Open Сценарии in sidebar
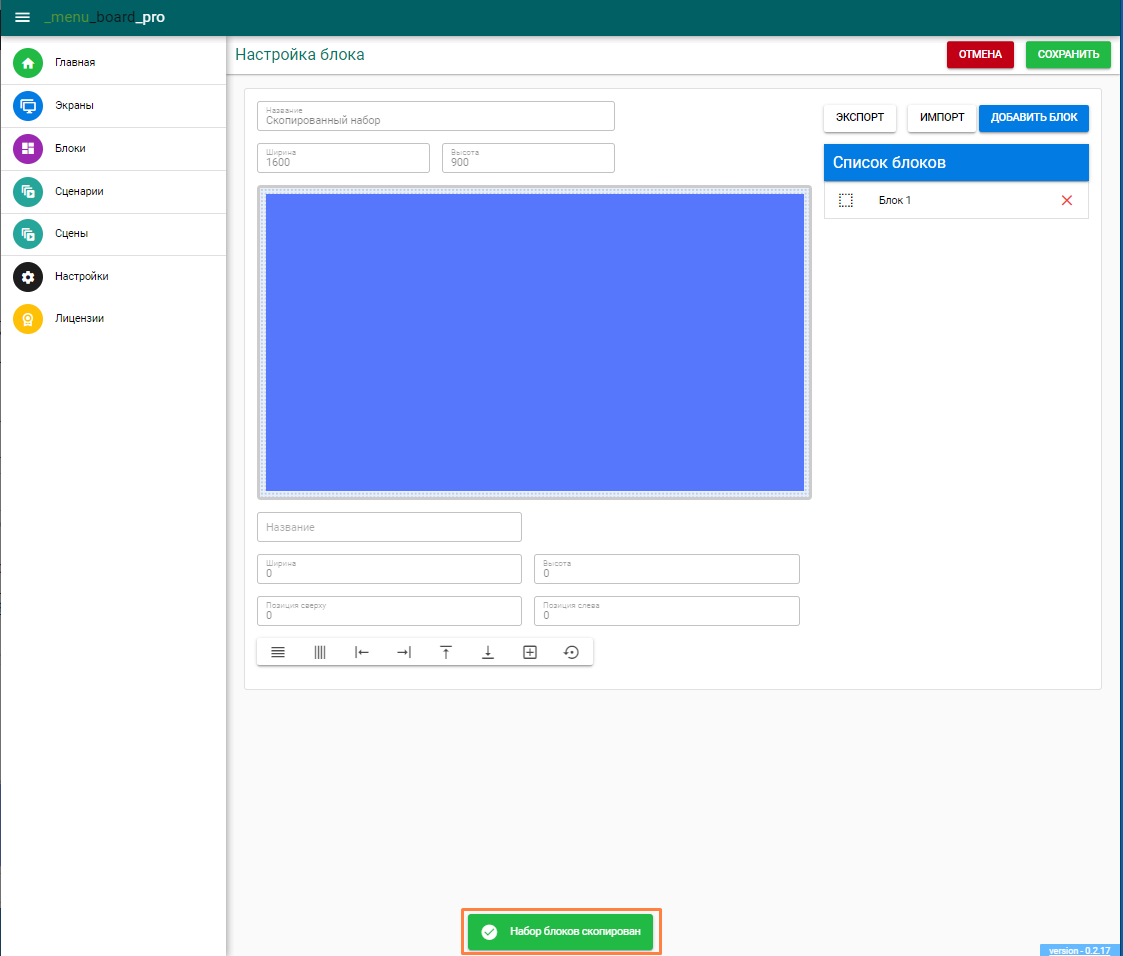The image size is (1123, 956). (x=79, y=191)
